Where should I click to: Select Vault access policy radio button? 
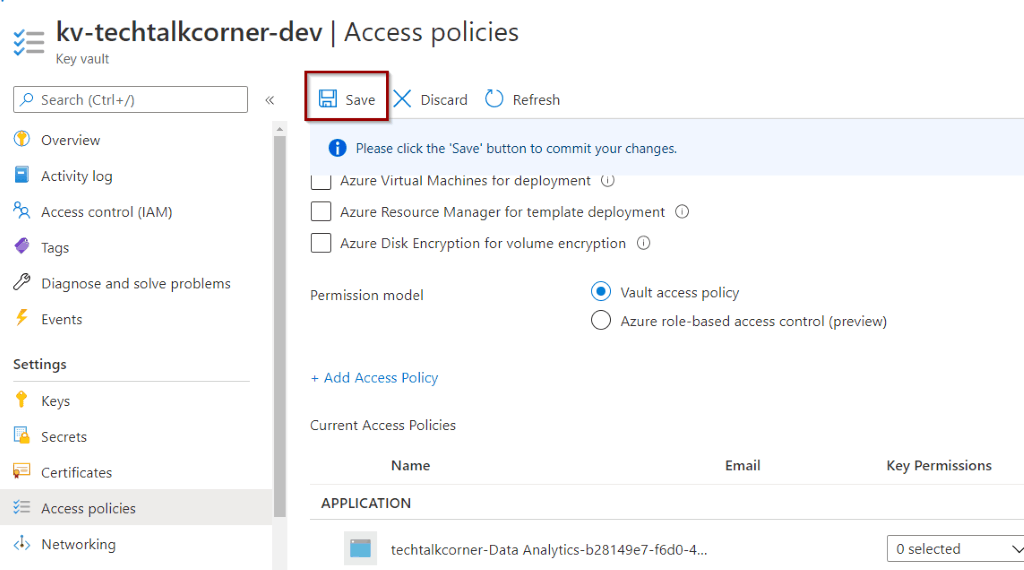pos(601,291)
